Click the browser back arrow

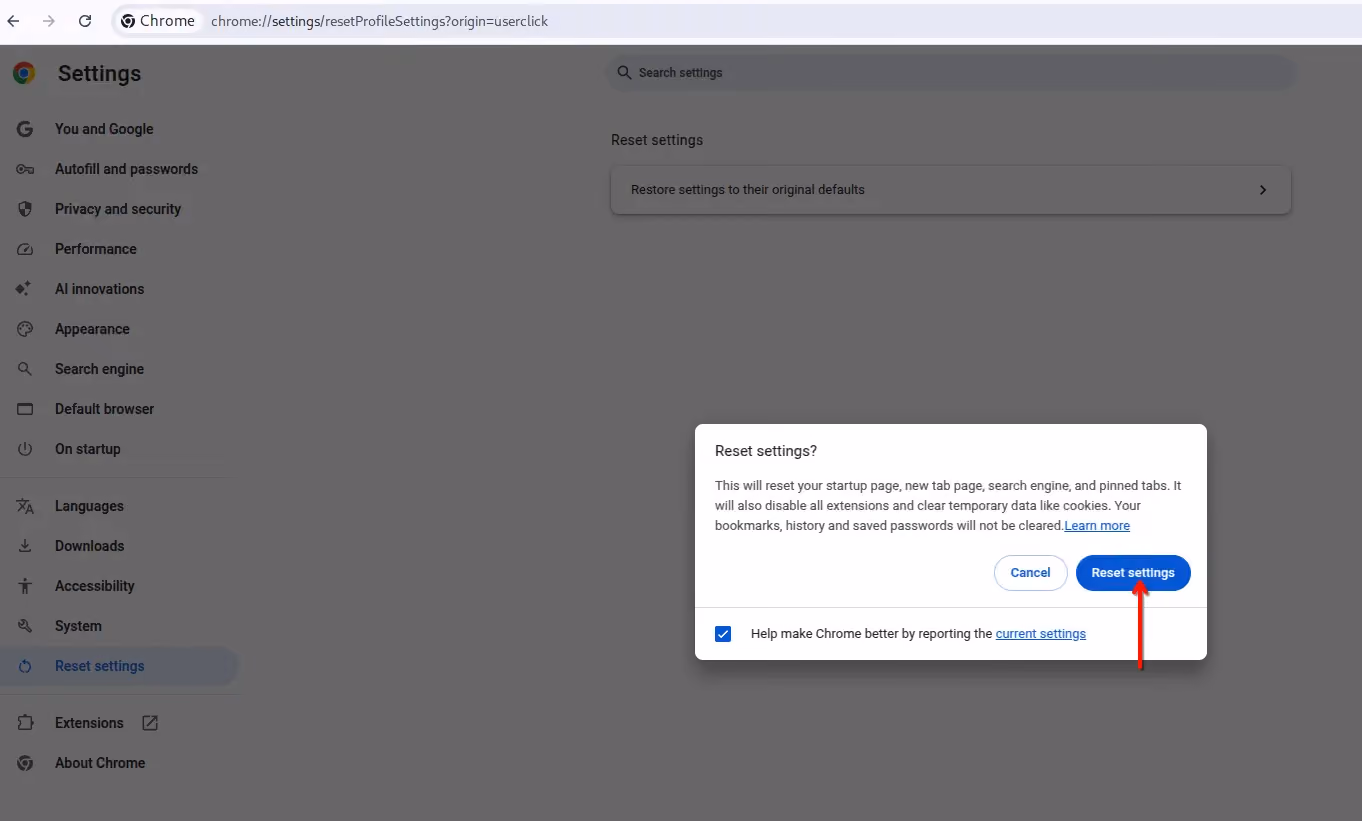point(14,21)
